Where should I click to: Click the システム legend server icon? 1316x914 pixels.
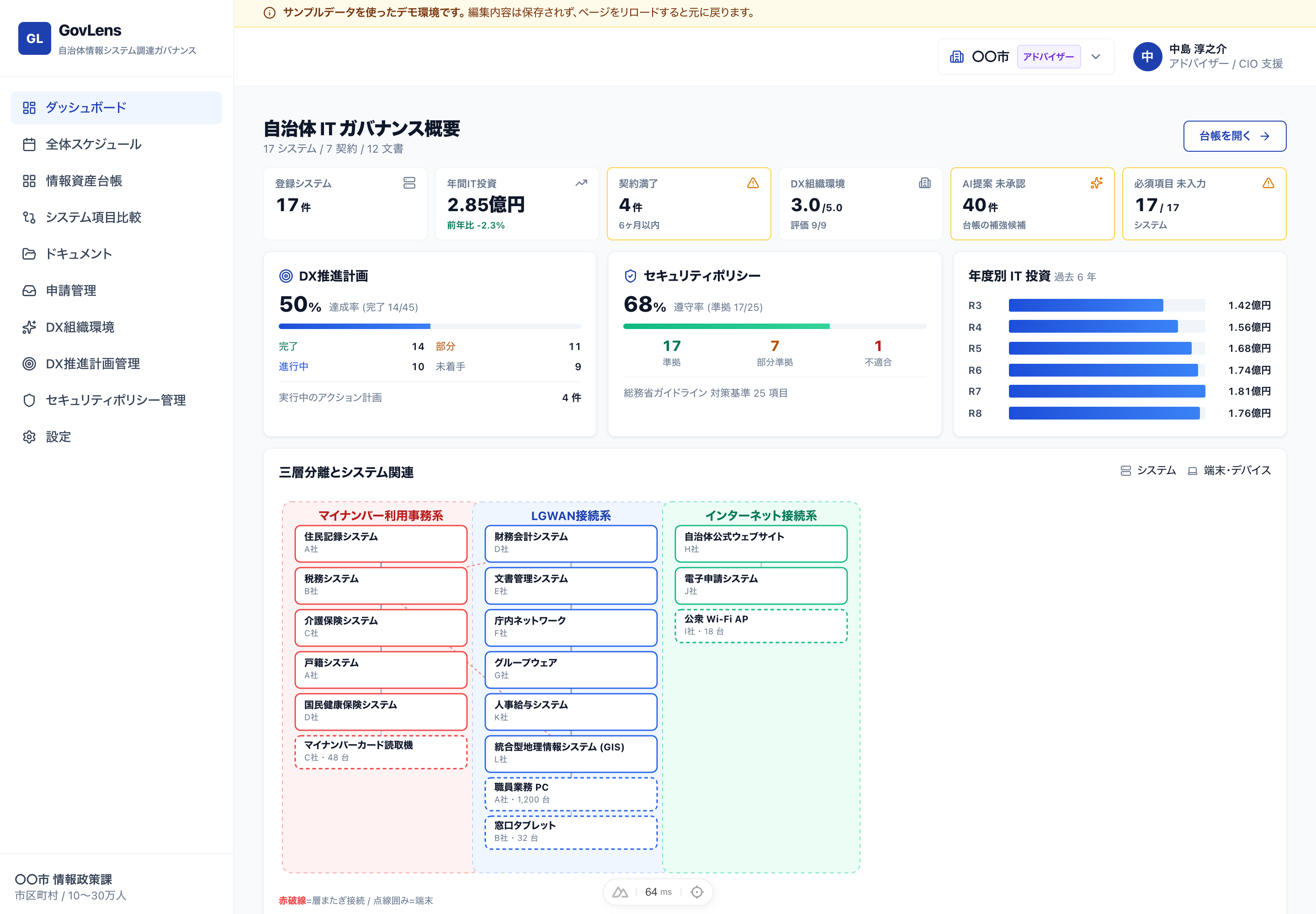coord(1125,471)
